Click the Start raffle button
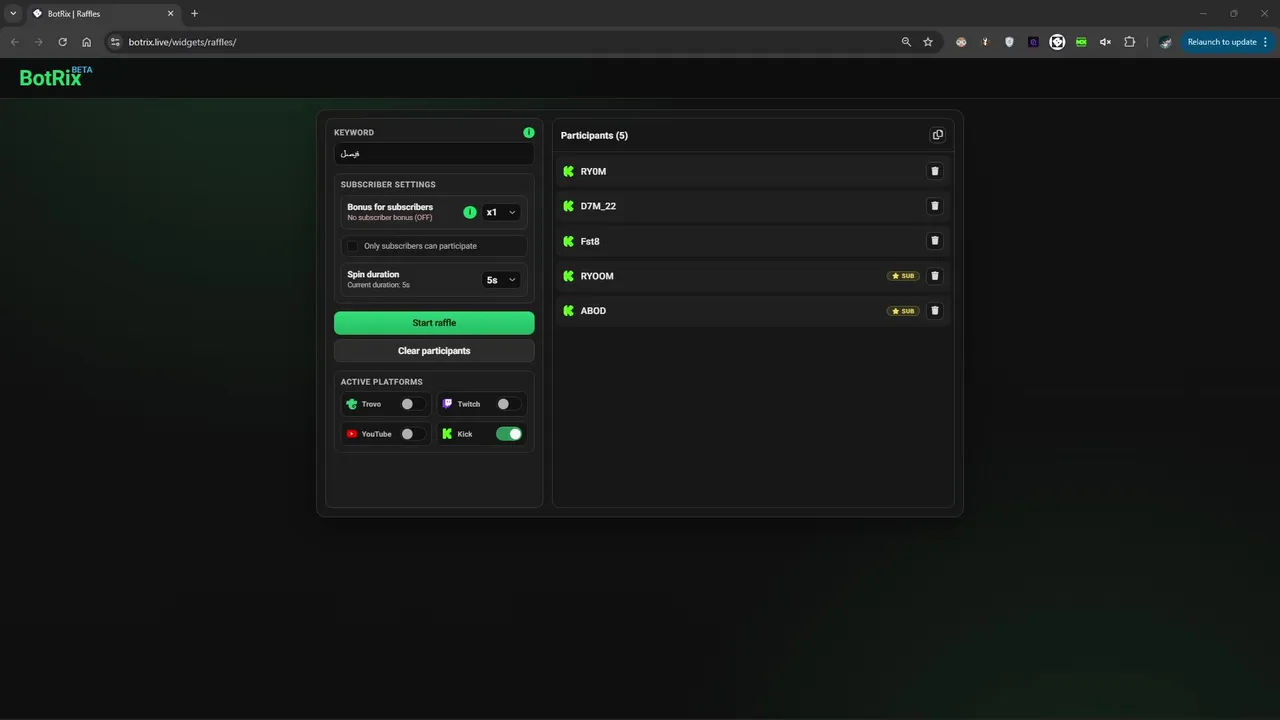 tap(434, 323)
